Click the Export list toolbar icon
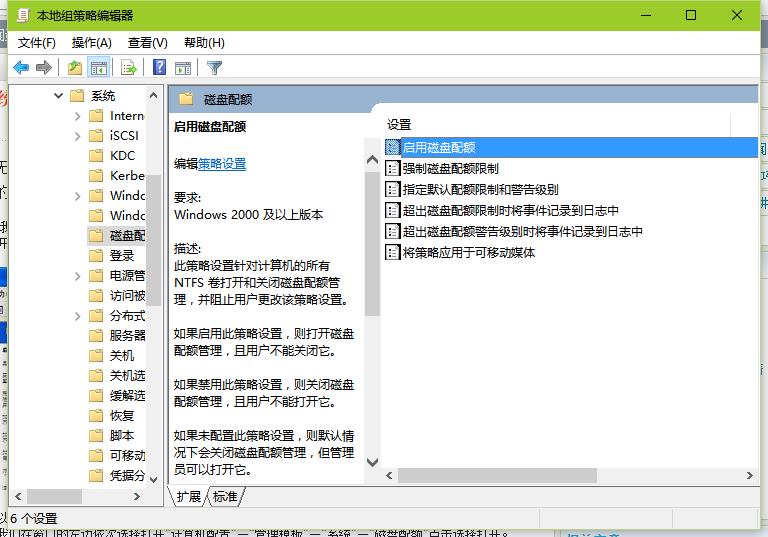 coord(128,68)
